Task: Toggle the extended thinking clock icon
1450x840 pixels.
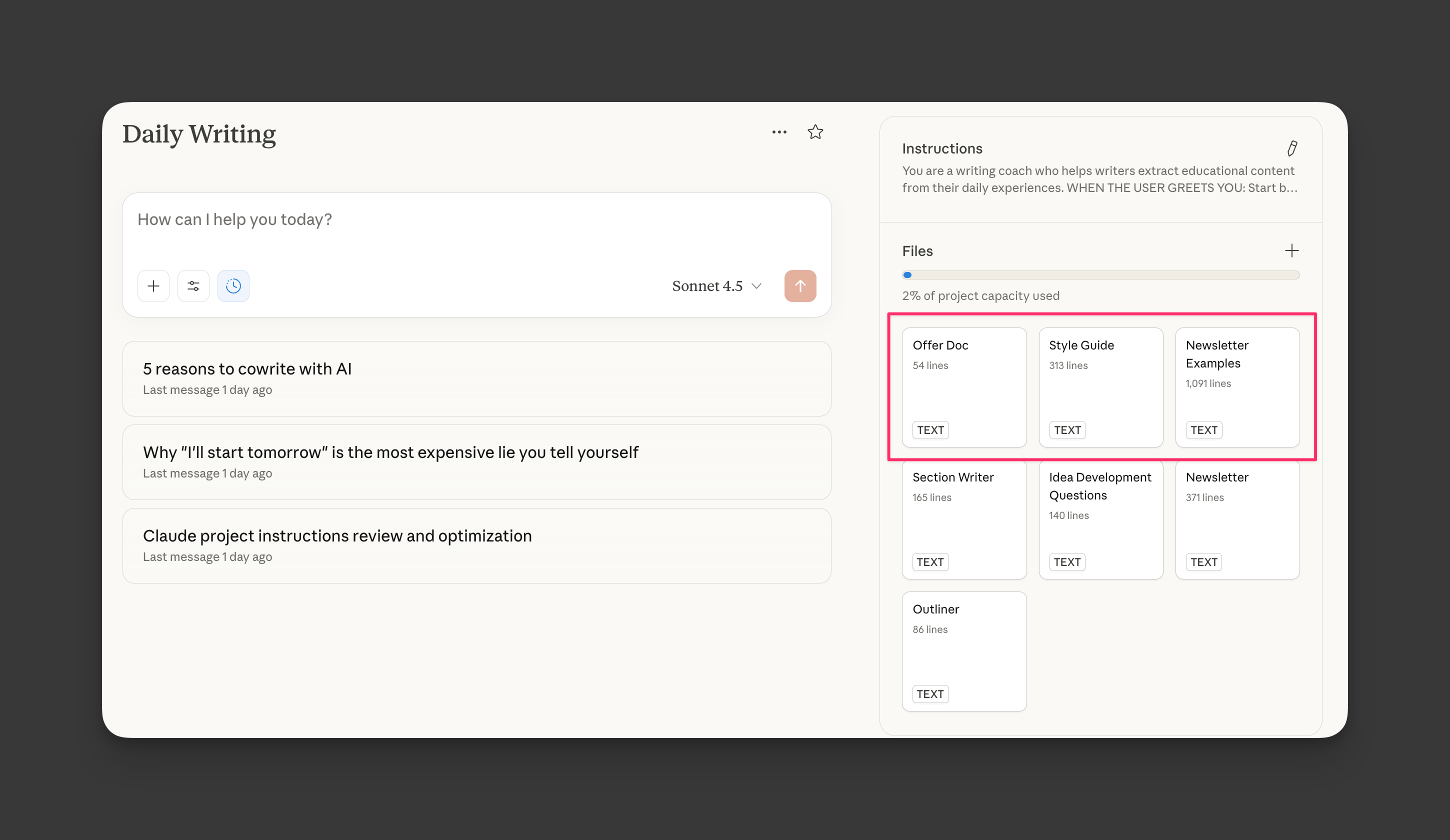Action: [233, 286]
